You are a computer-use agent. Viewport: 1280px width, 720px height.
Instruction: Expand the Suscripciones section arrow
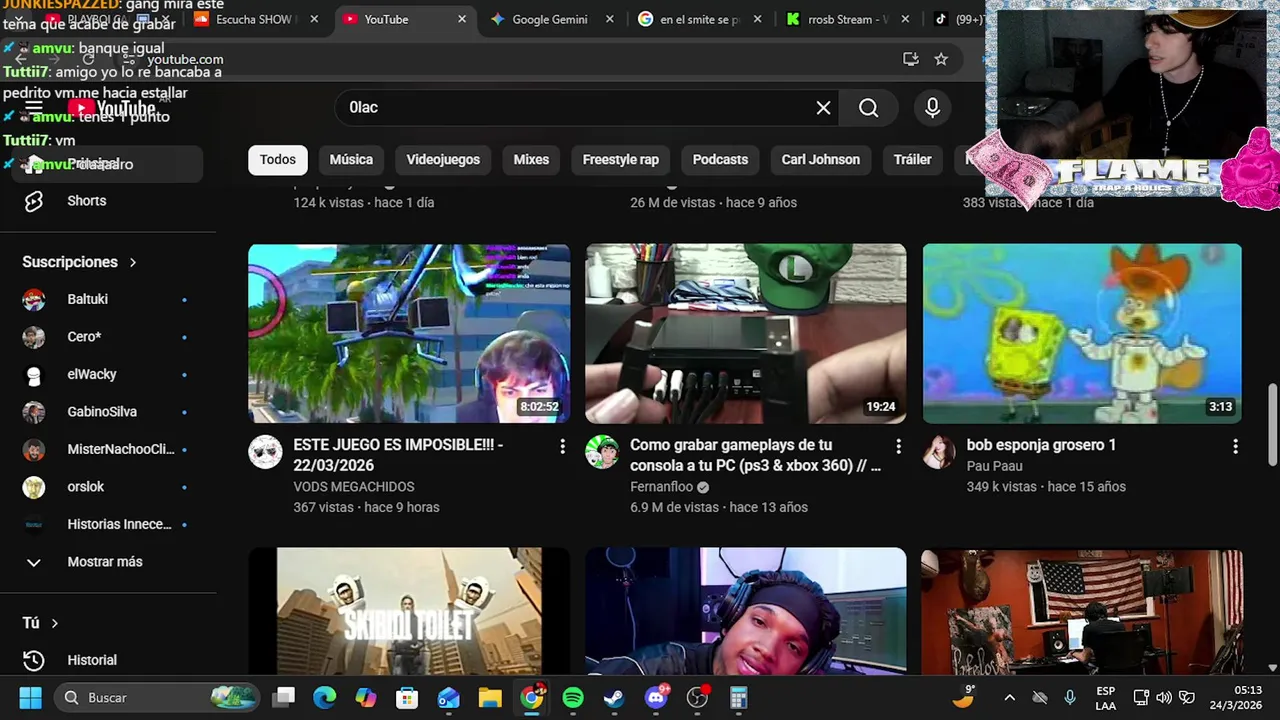tap(132, 262)
